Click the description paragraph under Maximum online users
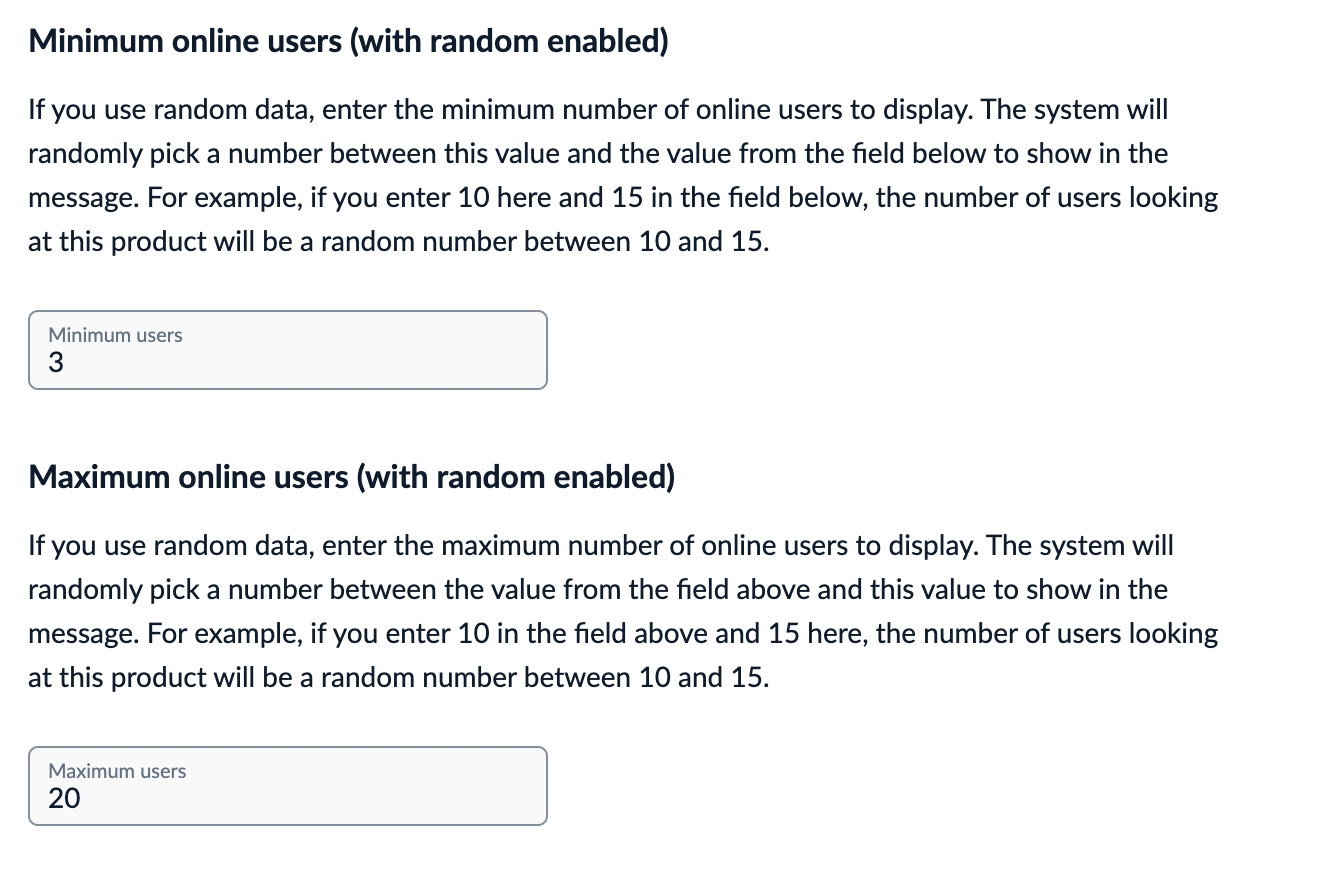1328x872 pixels. (x=622, y=612)
